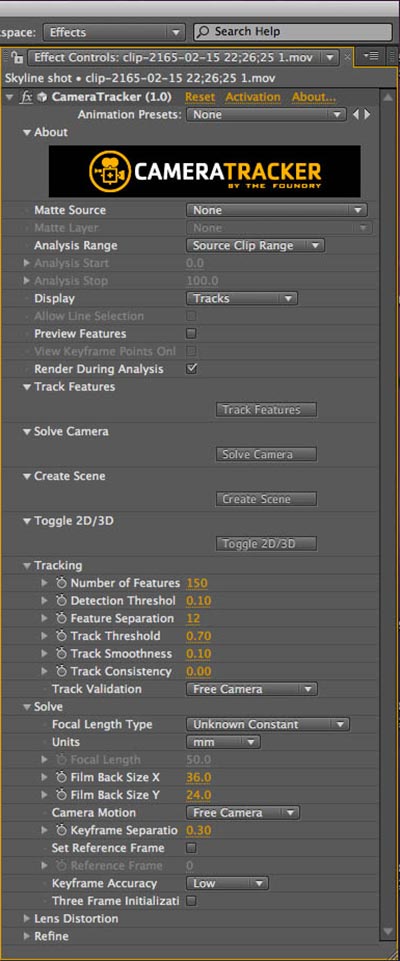Open the Focal Length Type dropdown
Viewport: 400px width, 961px height.
coord(268,724)
